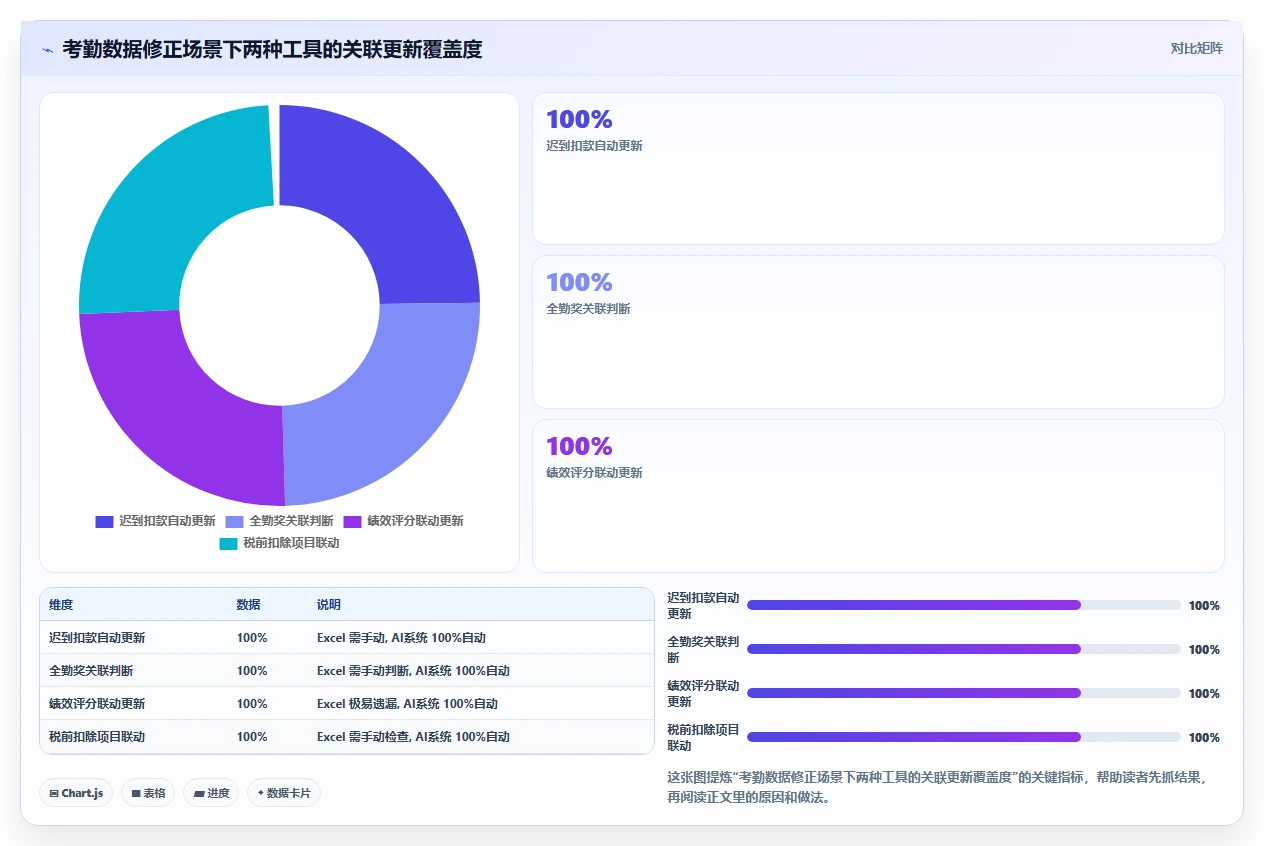Click the 表格 tag chip

click(148, 793)
